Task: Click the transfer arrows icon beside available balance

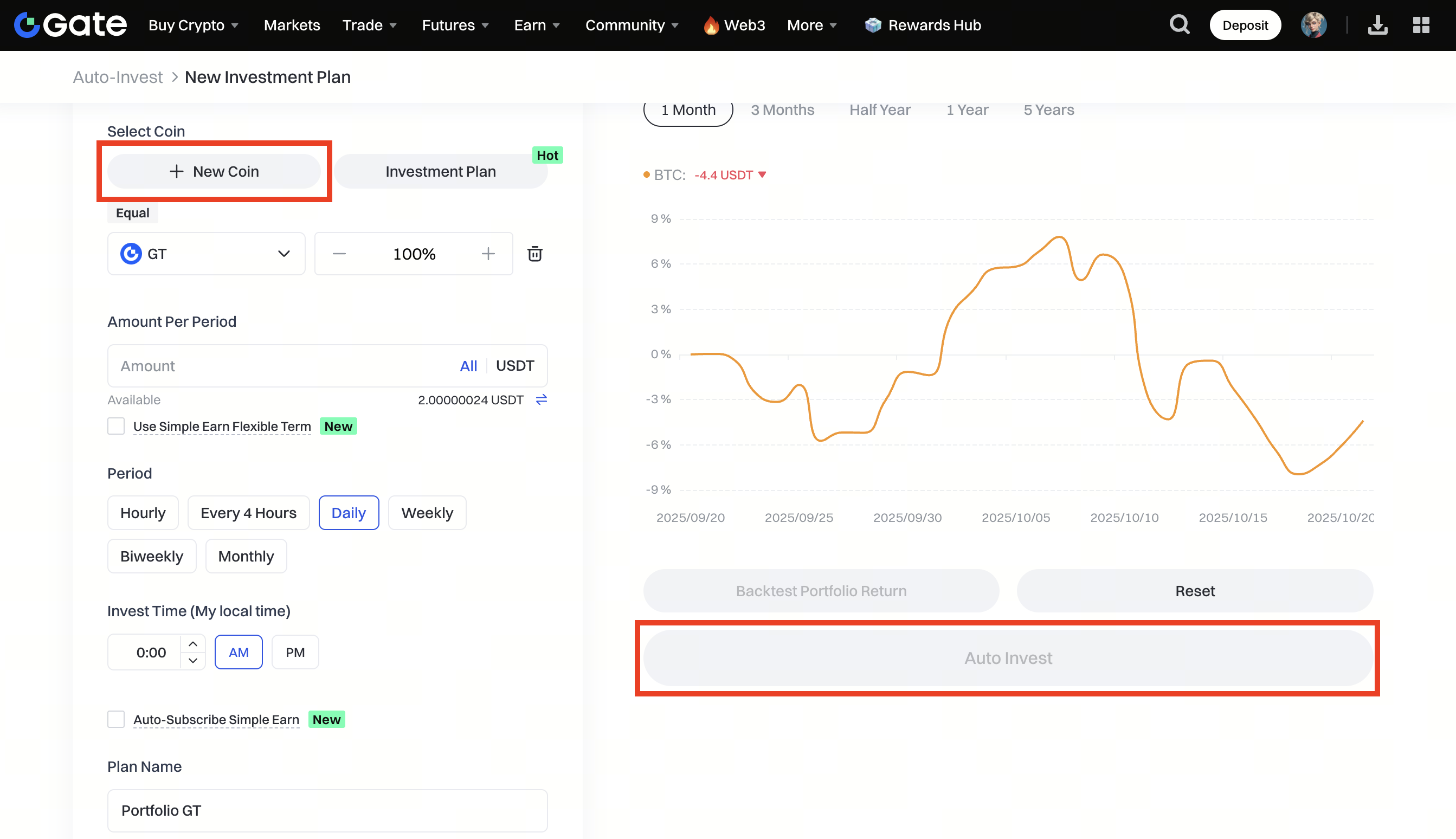Action: pyautogui.click(x=541, y=399)
